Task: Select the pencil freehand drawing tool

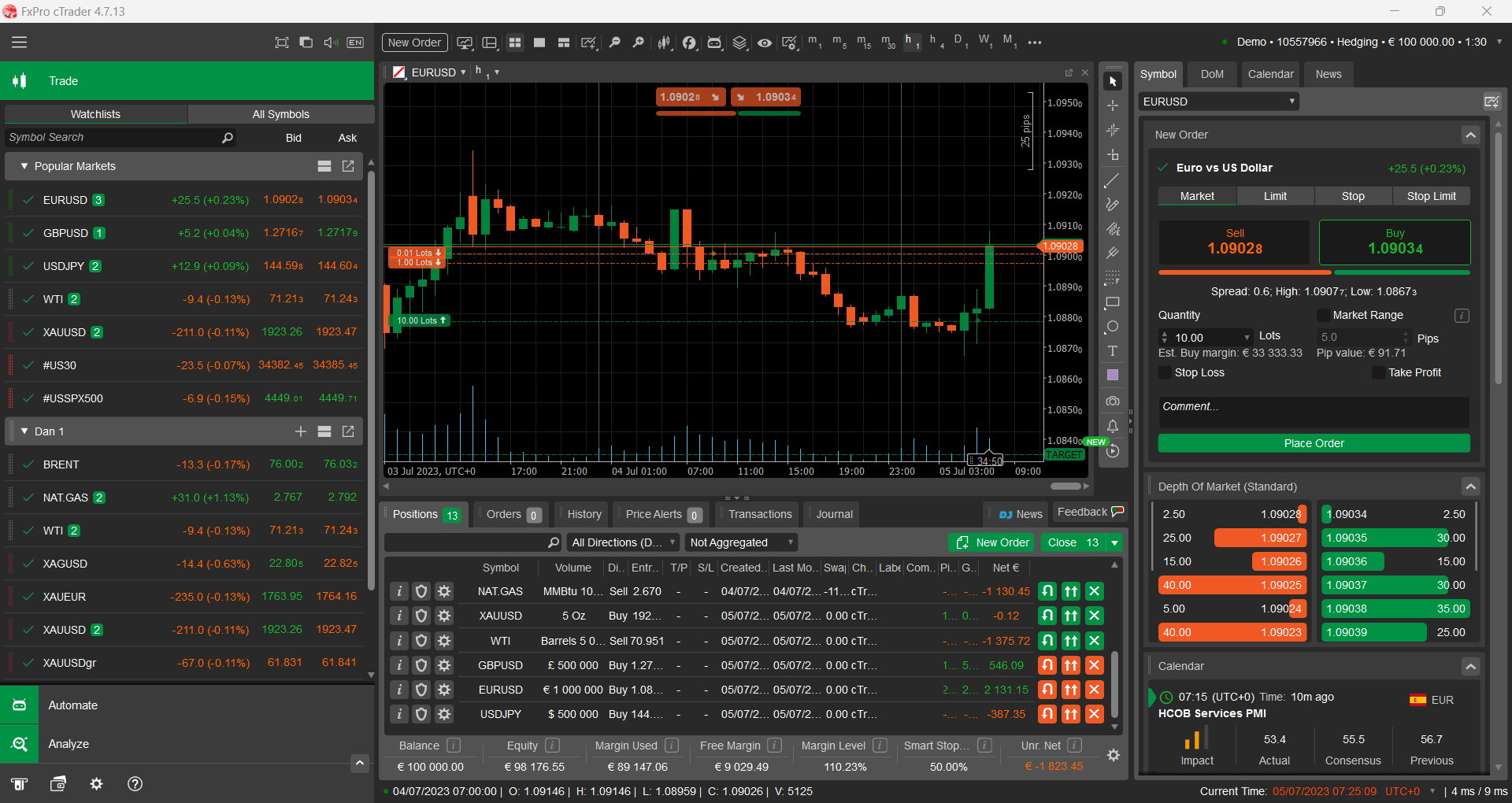Action: [x=1113, y=205]
